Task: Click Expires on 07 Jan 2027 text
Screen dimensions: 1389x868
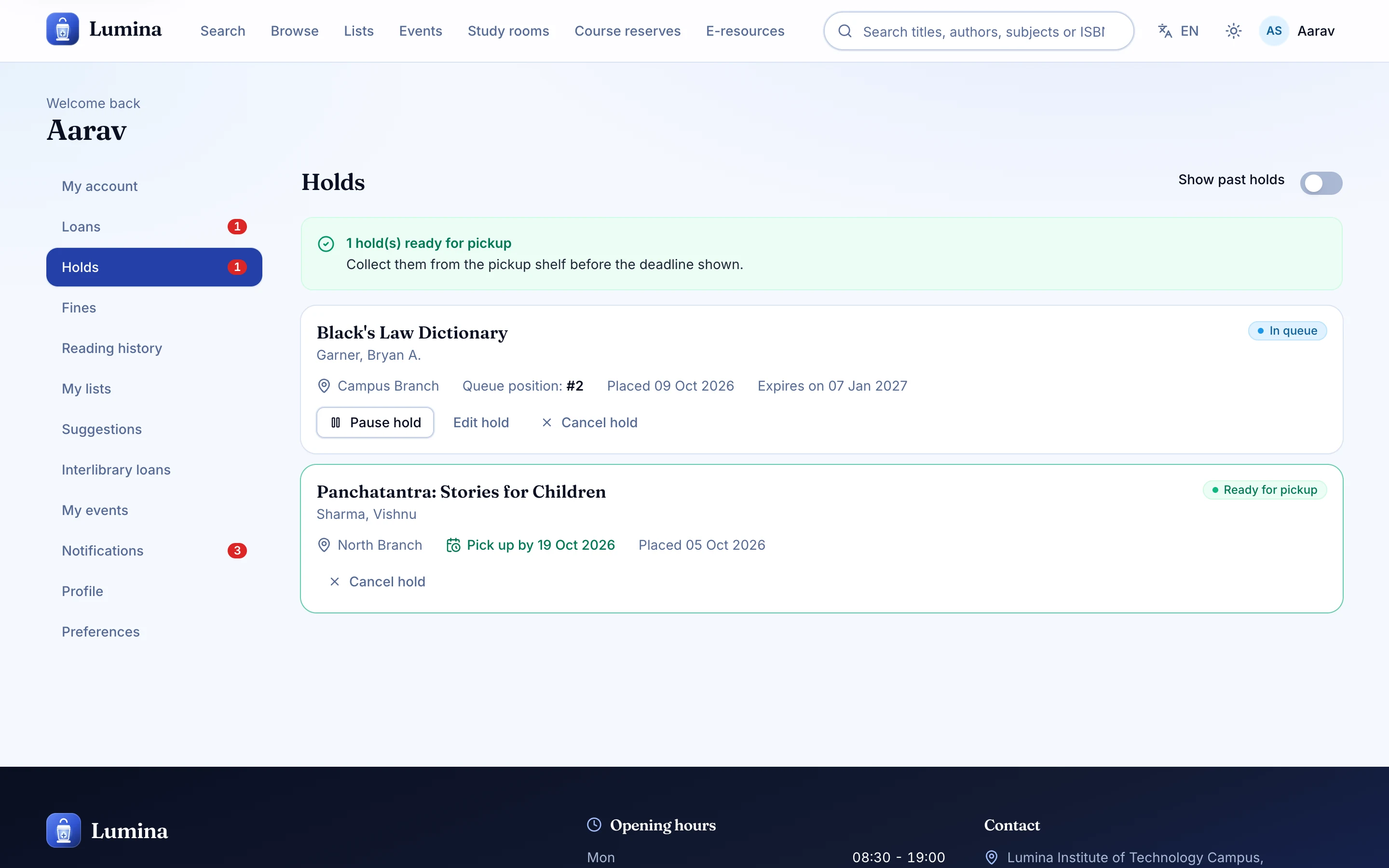Action: (x=832, y=386)
